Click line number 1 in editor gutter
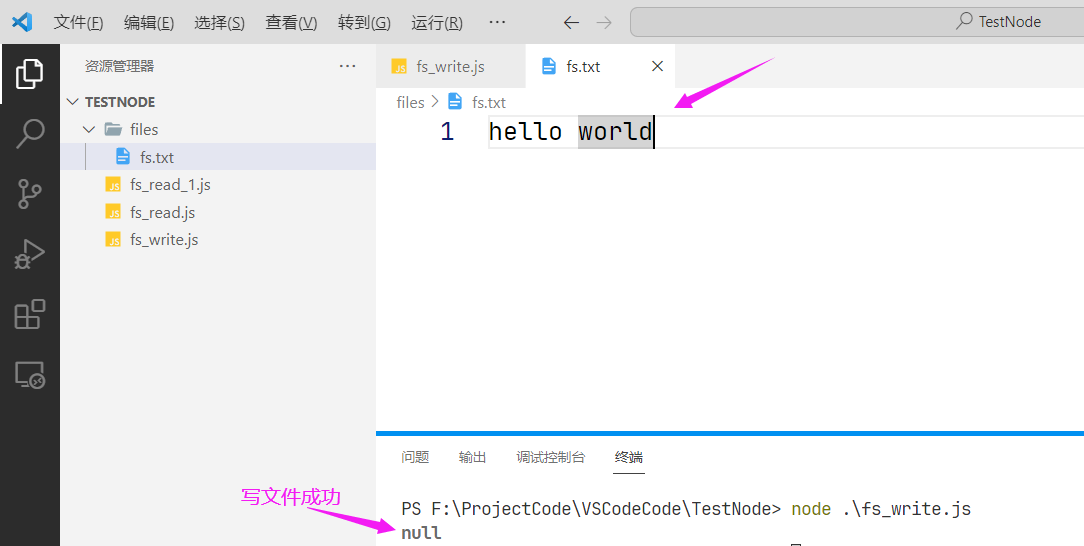The width and height of the screenshot is (1084, 546). point(447,131)
